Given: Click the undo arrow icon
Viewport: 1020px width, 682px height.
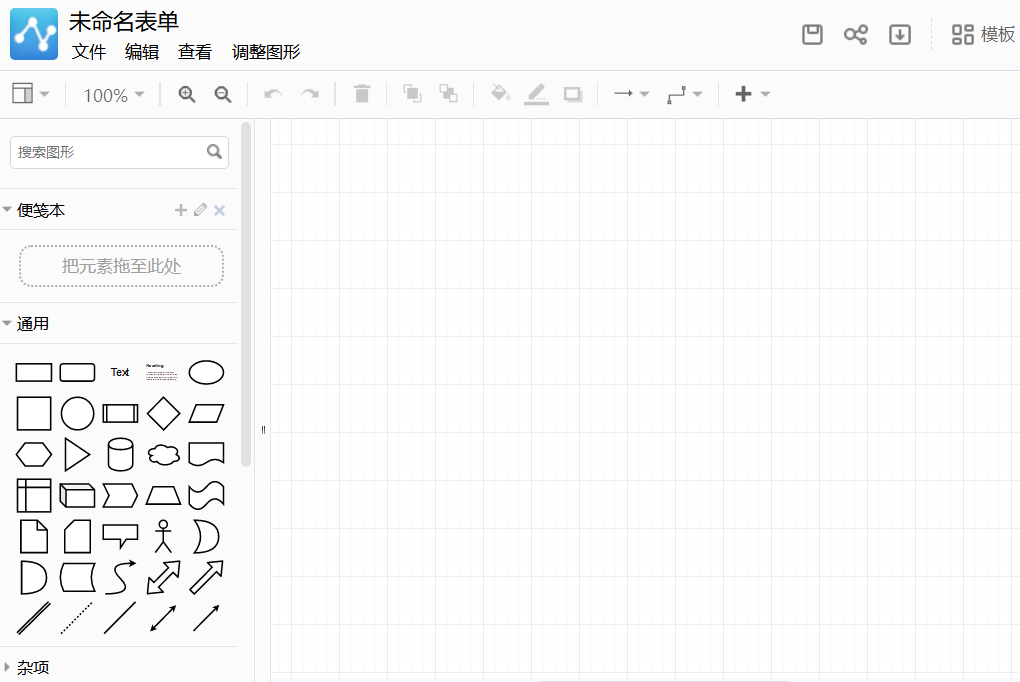Looking at the screenshot, I should tap(273, 94).
